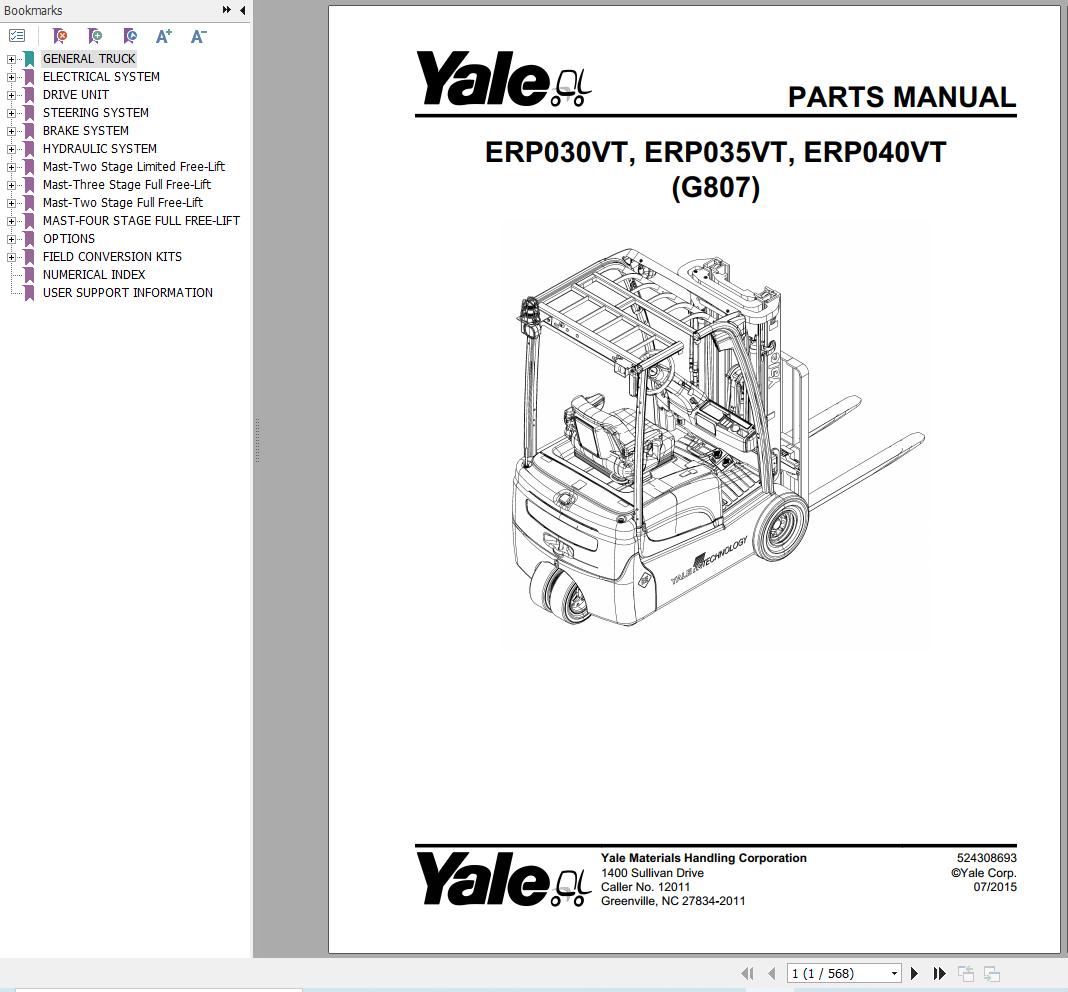Open the page number dropdown

point(894,972)
